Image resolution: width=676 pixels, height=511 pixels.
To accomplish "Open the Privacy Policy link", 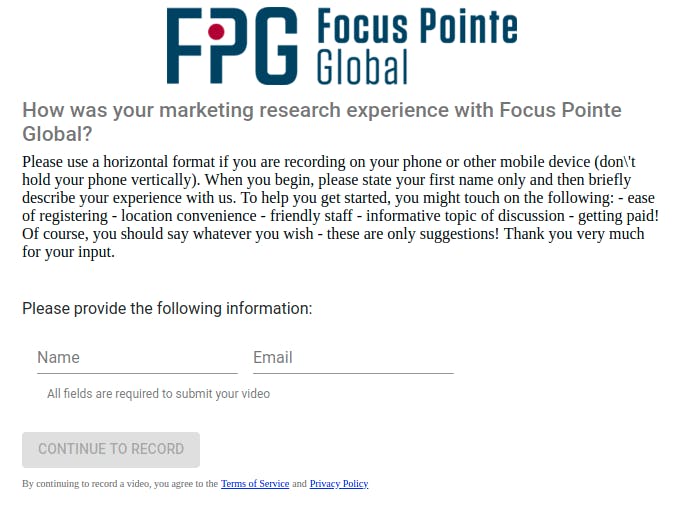I will [x=339, y=484].
